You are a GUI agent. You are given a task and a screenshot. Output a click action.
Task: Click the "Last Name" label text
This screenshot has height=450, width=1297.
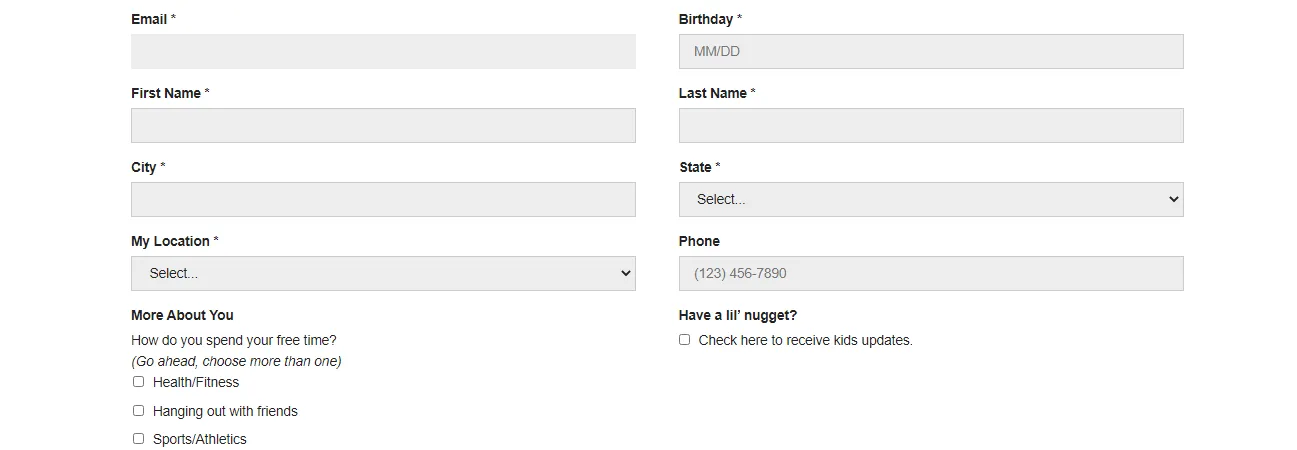tap(713, 93)
